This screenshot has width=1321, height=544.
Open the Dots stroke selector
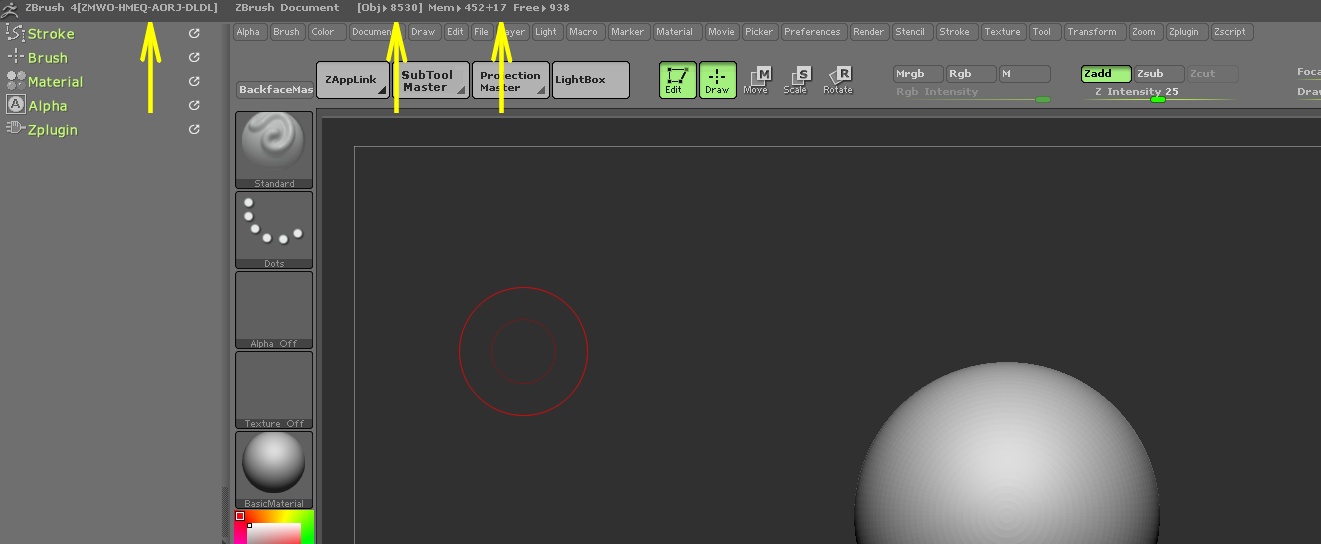(274, 229)
